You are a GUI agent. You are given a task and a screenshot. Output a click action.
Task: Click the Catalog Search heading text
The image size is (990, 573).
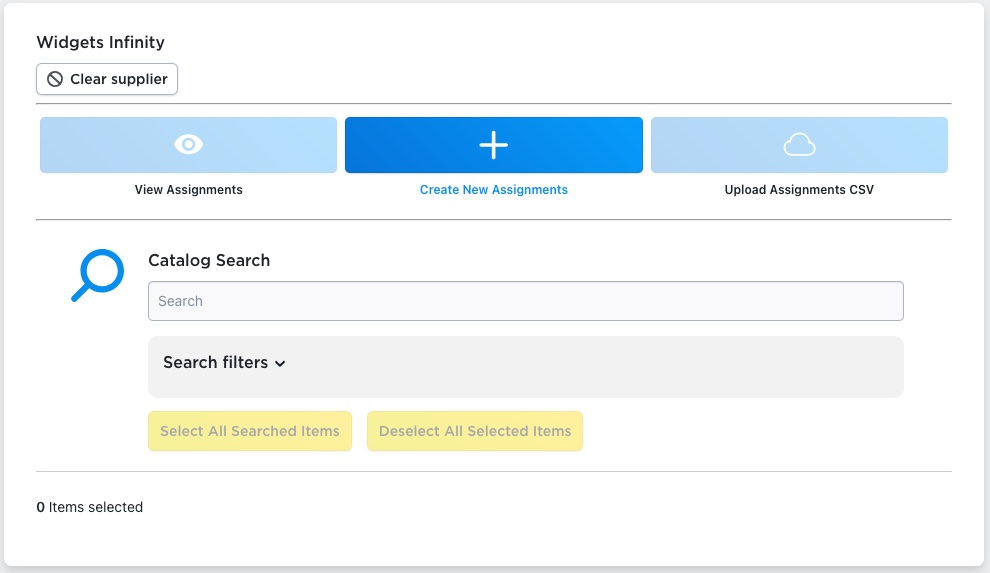click(209, 260)
